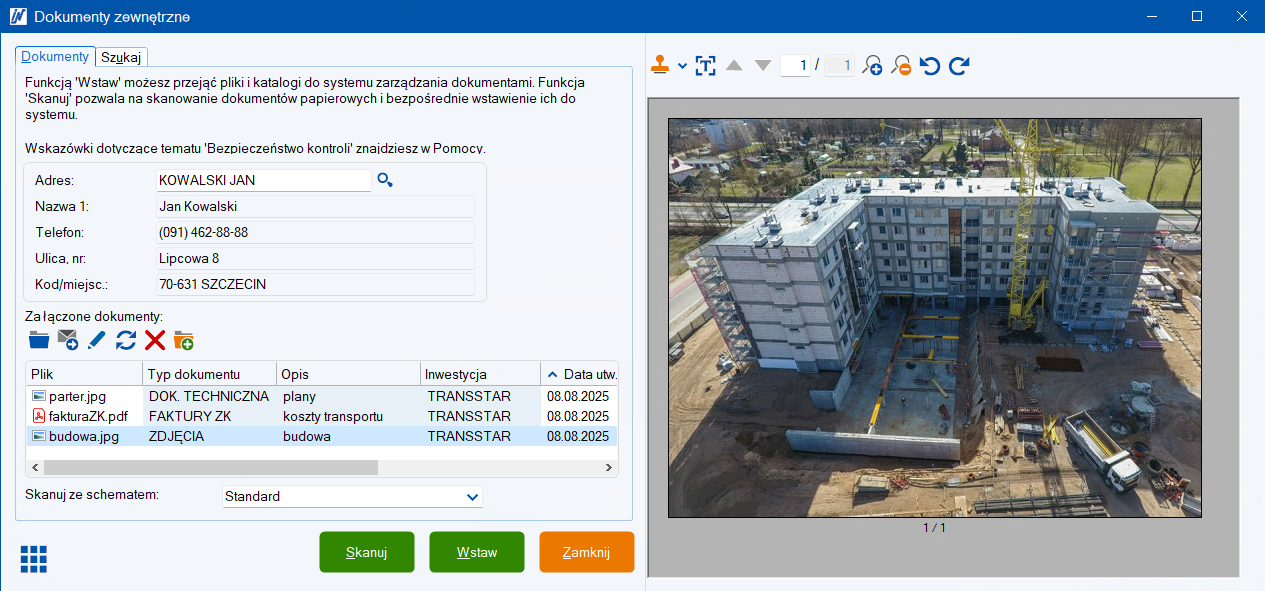This screenshot has height=591, width=1265.
Task: Click the email with plus icon
Action: (x=68, y=340)
